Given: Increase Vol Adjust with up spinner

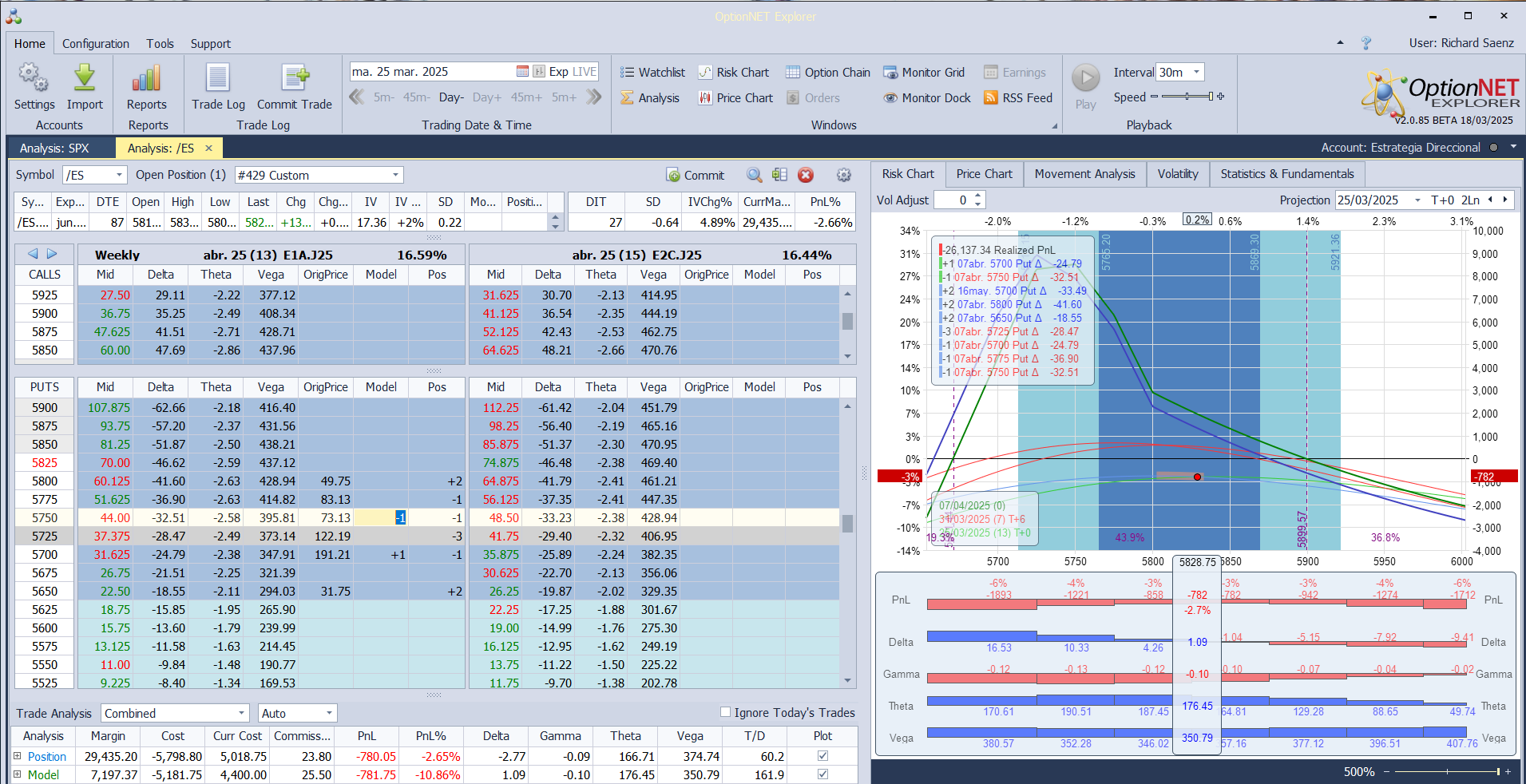Looking at the screenshot, I should click(x=978, y=196).
